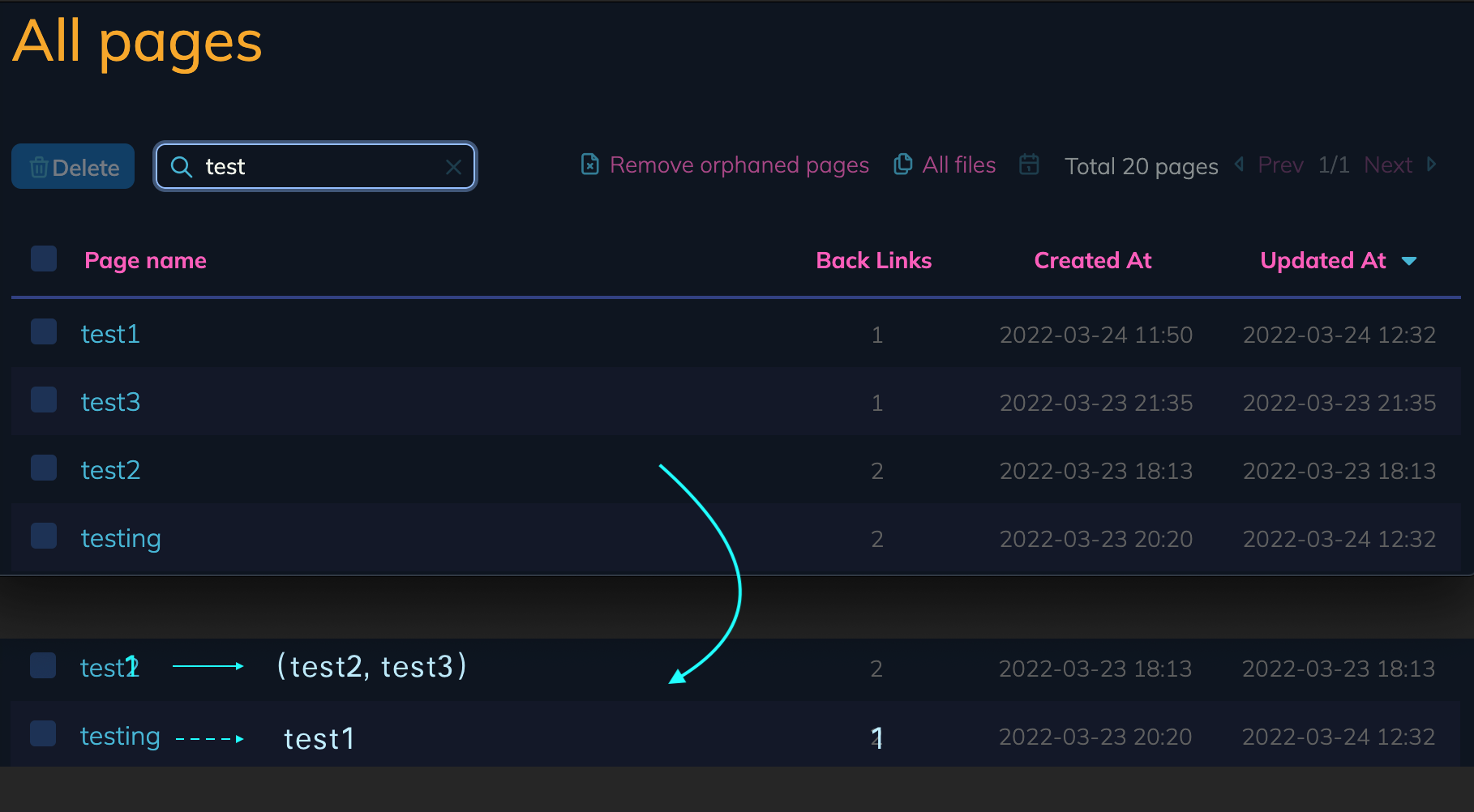Open the Updated At sort dropdown arrow

pos(1410,261)
